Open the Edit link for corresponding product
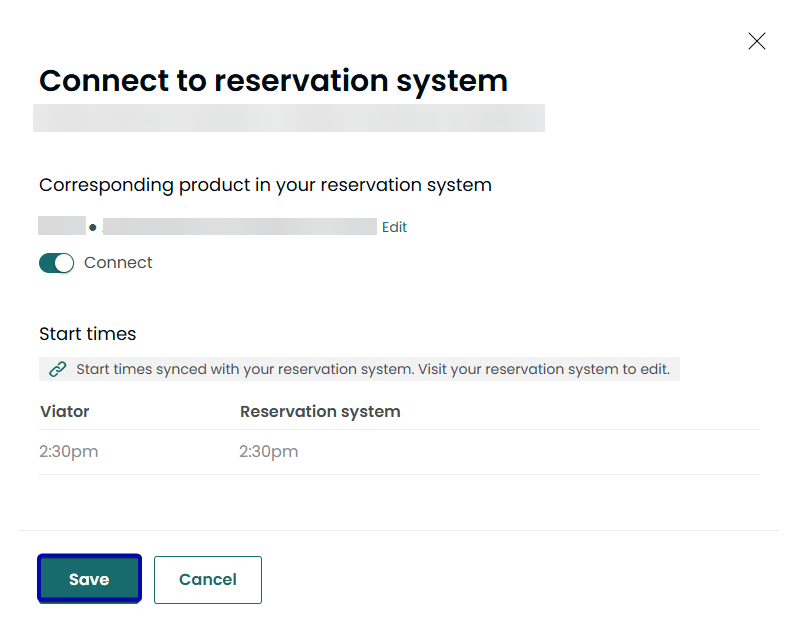The image size is (798, 639). pos(394,227)
